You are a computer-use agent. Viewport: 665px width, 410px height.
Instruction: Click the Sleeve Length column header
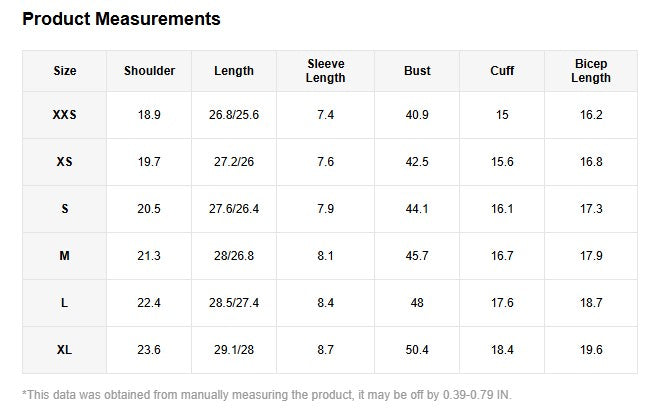pos(325,71)
